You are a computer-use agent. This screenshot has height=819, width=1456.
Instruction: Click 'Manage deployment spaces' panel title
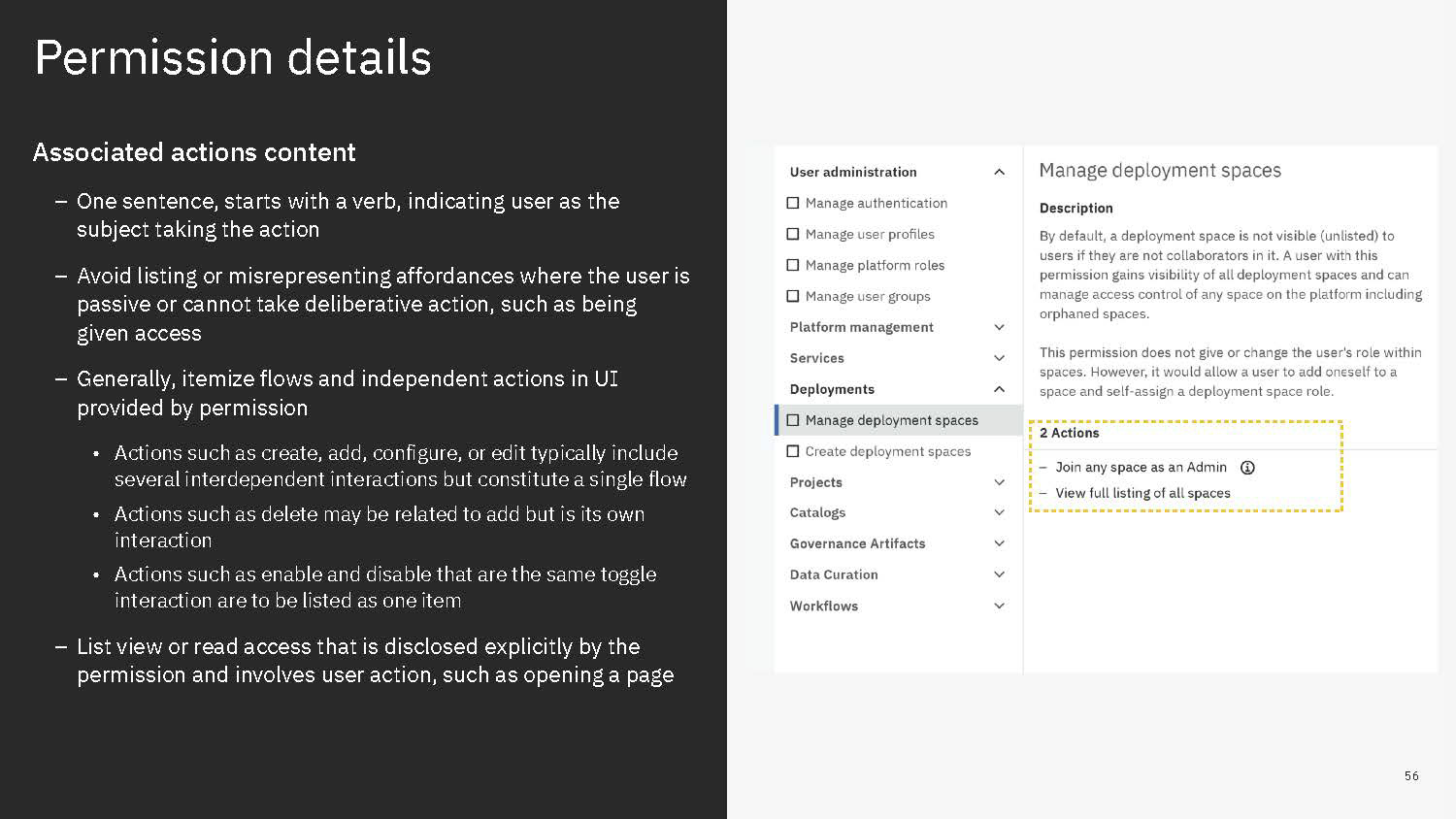[1160, 171]
